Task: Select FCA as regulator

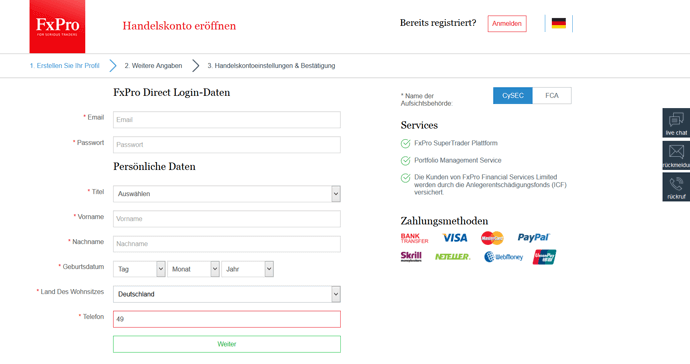Action: click(x=552, y=96)
